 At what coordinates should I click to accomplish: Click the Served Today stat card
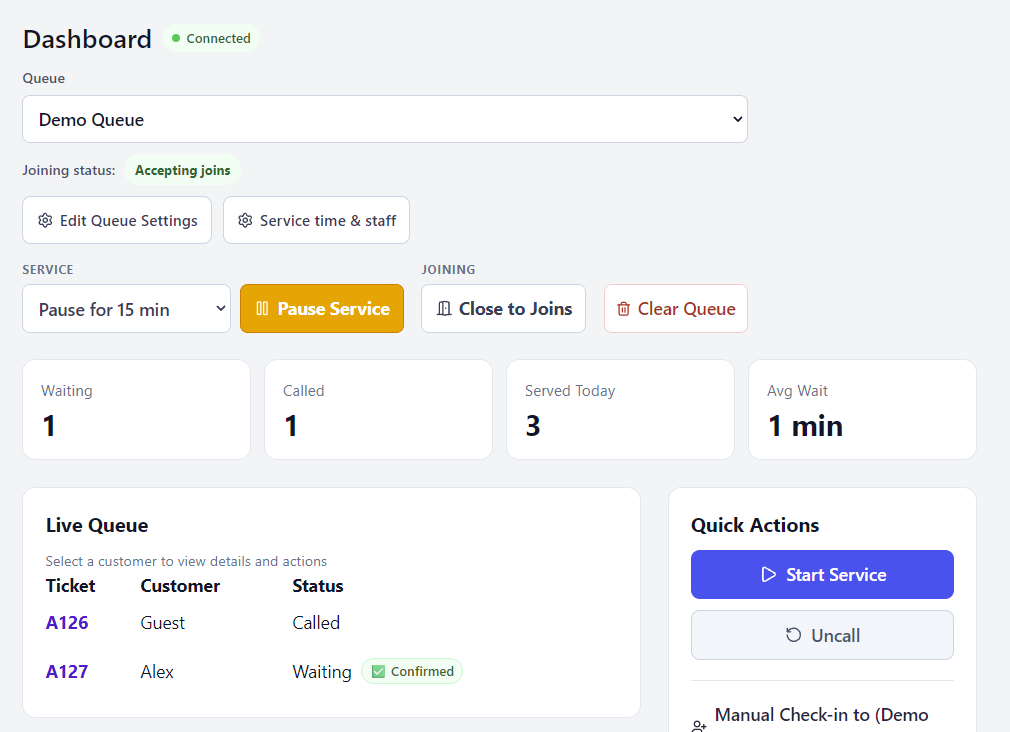coord(620,409)
